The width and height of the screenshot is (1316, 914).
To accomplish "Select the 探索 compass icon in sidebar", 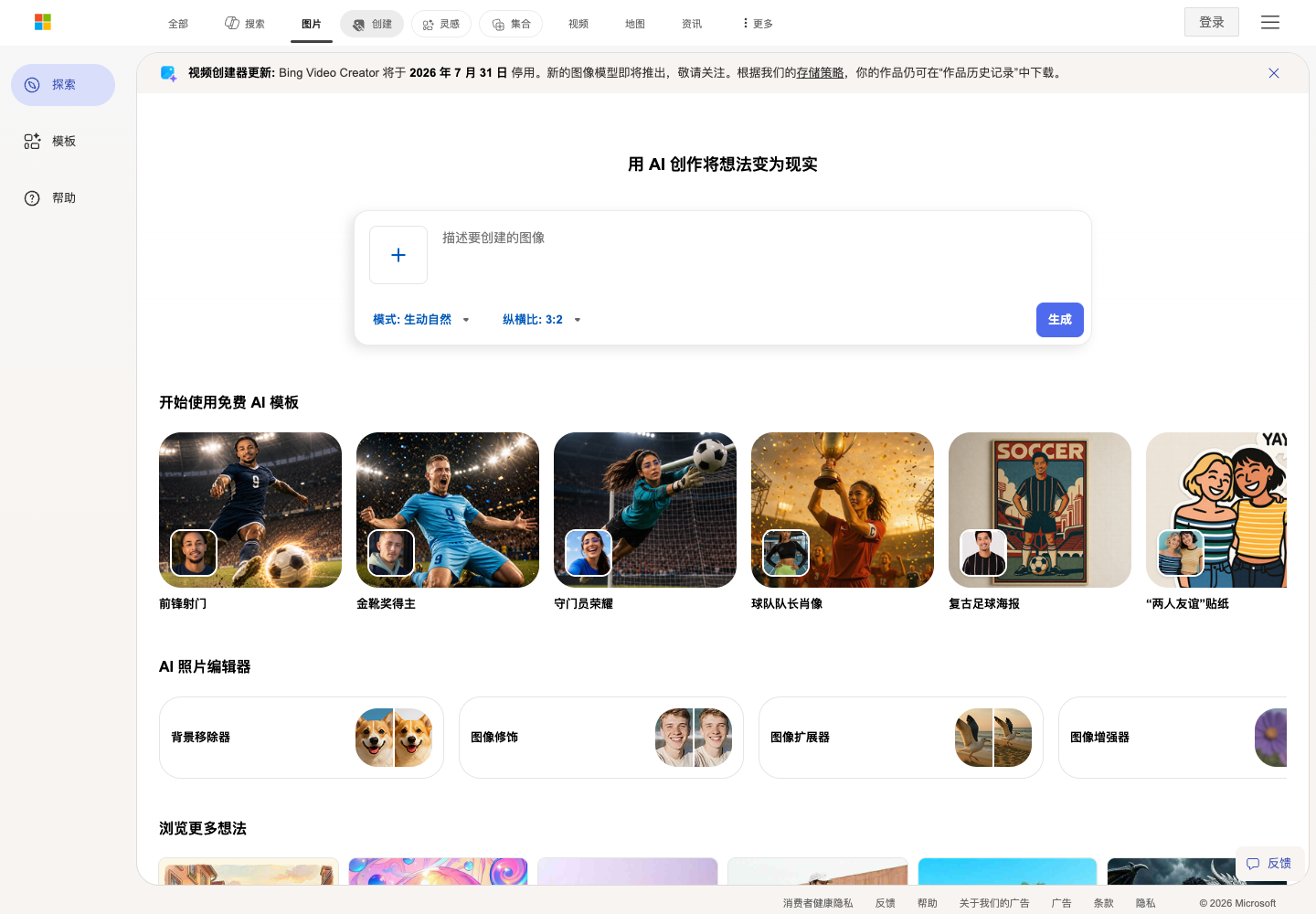I will pyautogui.click(x=32, y=85).
